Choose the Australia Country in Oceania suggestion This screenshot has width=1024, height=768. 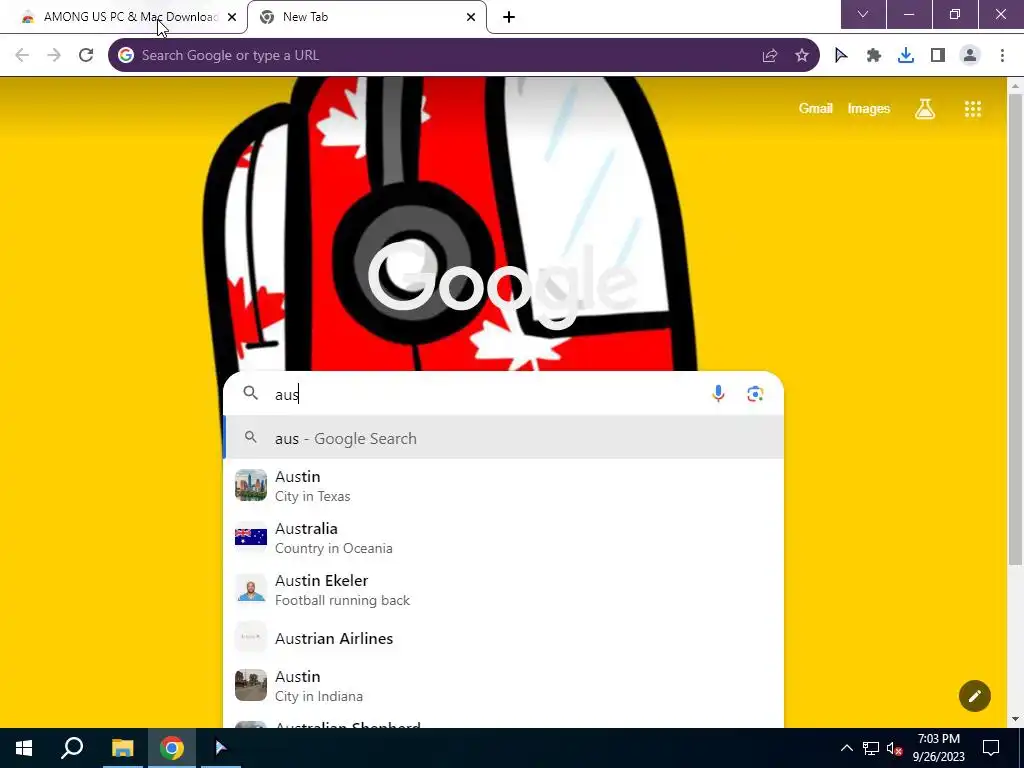pyautogui.click(x=503, y=537)
